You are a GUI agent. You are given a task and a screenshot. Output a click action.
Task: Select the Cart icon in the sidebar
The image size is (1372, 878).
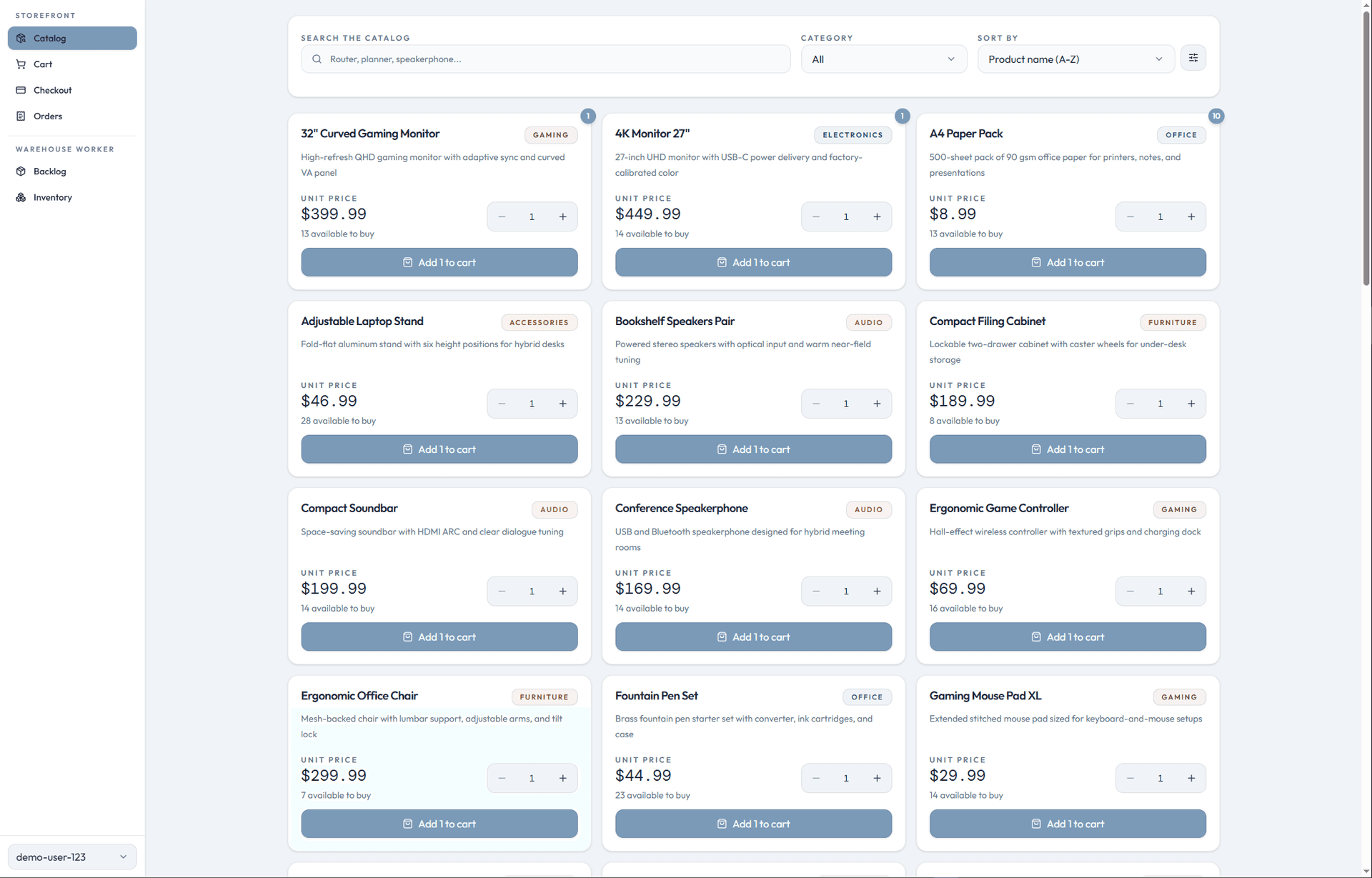[x=21, y=64]
